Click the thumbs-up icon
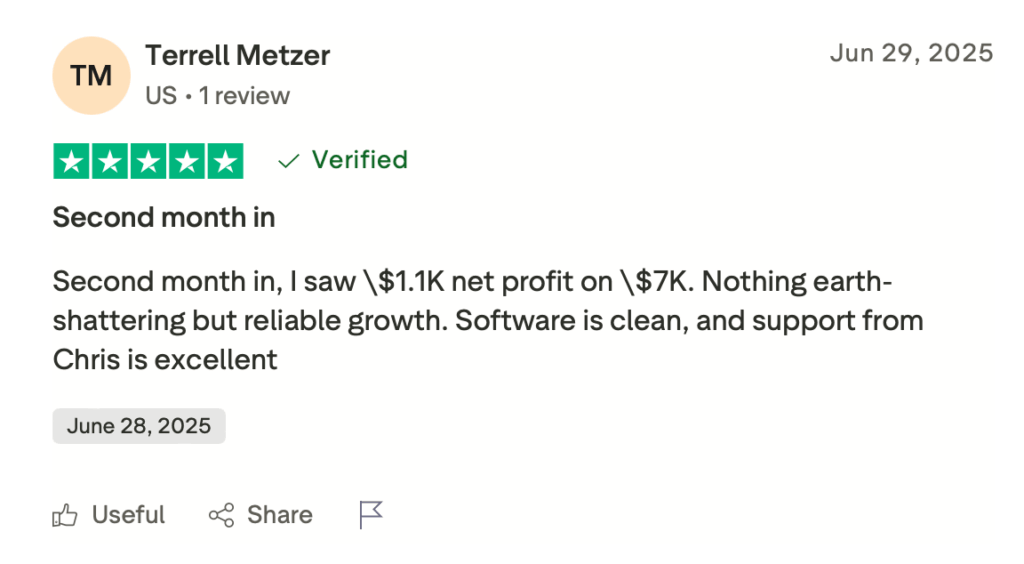 point(66,515)
